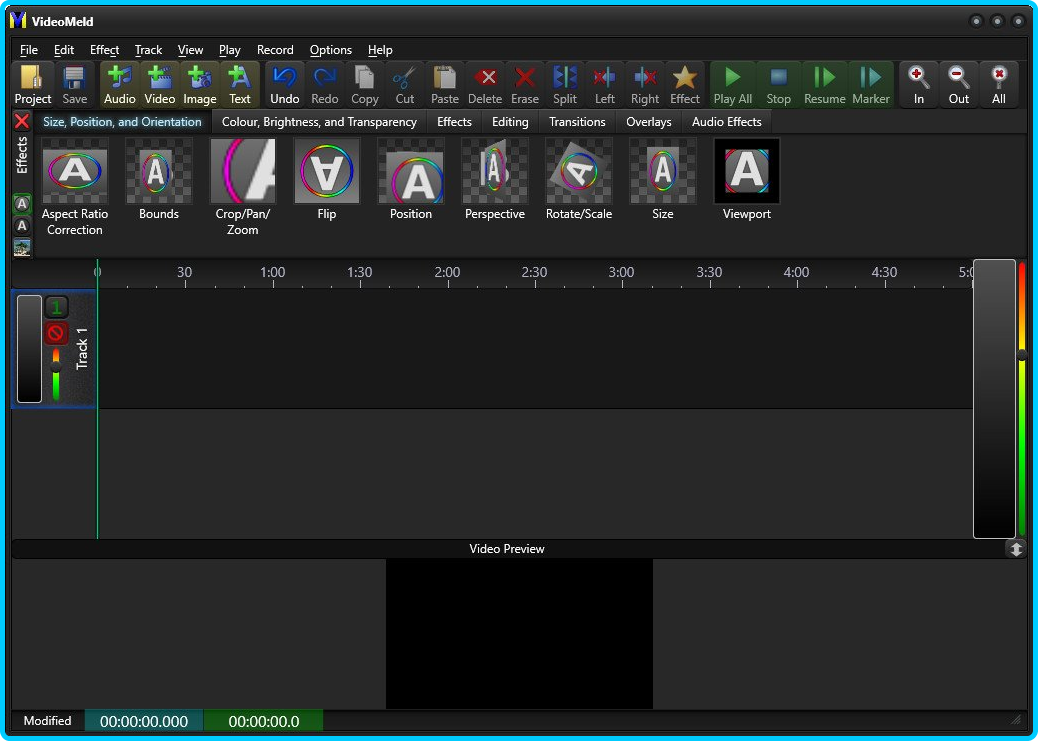Screen dimensions: 1038x741
Task: Open the Transitions tab
Action: point(577,122)
